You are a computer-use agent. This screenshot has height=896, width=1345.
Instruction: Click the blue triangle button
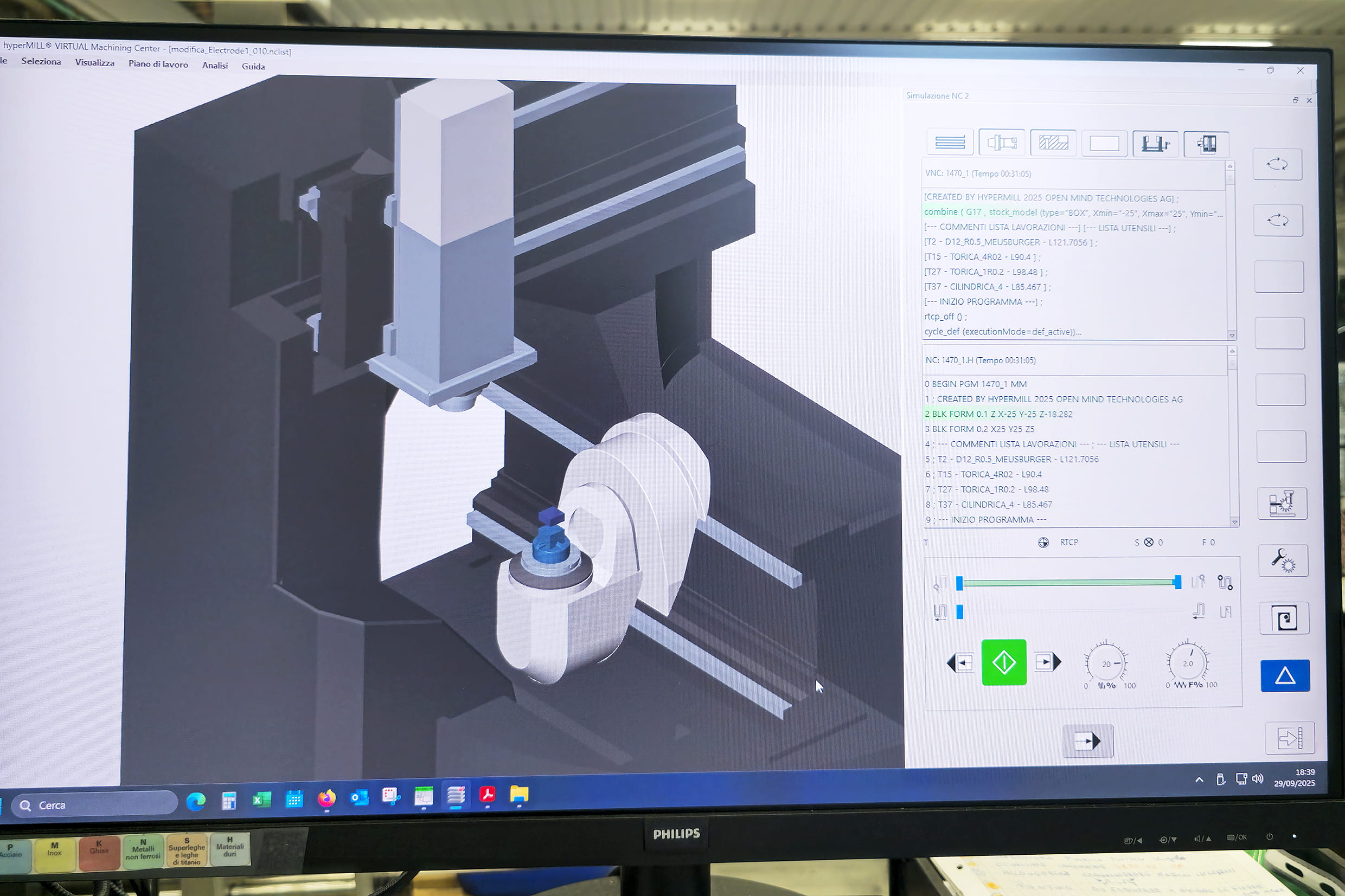1285,676
